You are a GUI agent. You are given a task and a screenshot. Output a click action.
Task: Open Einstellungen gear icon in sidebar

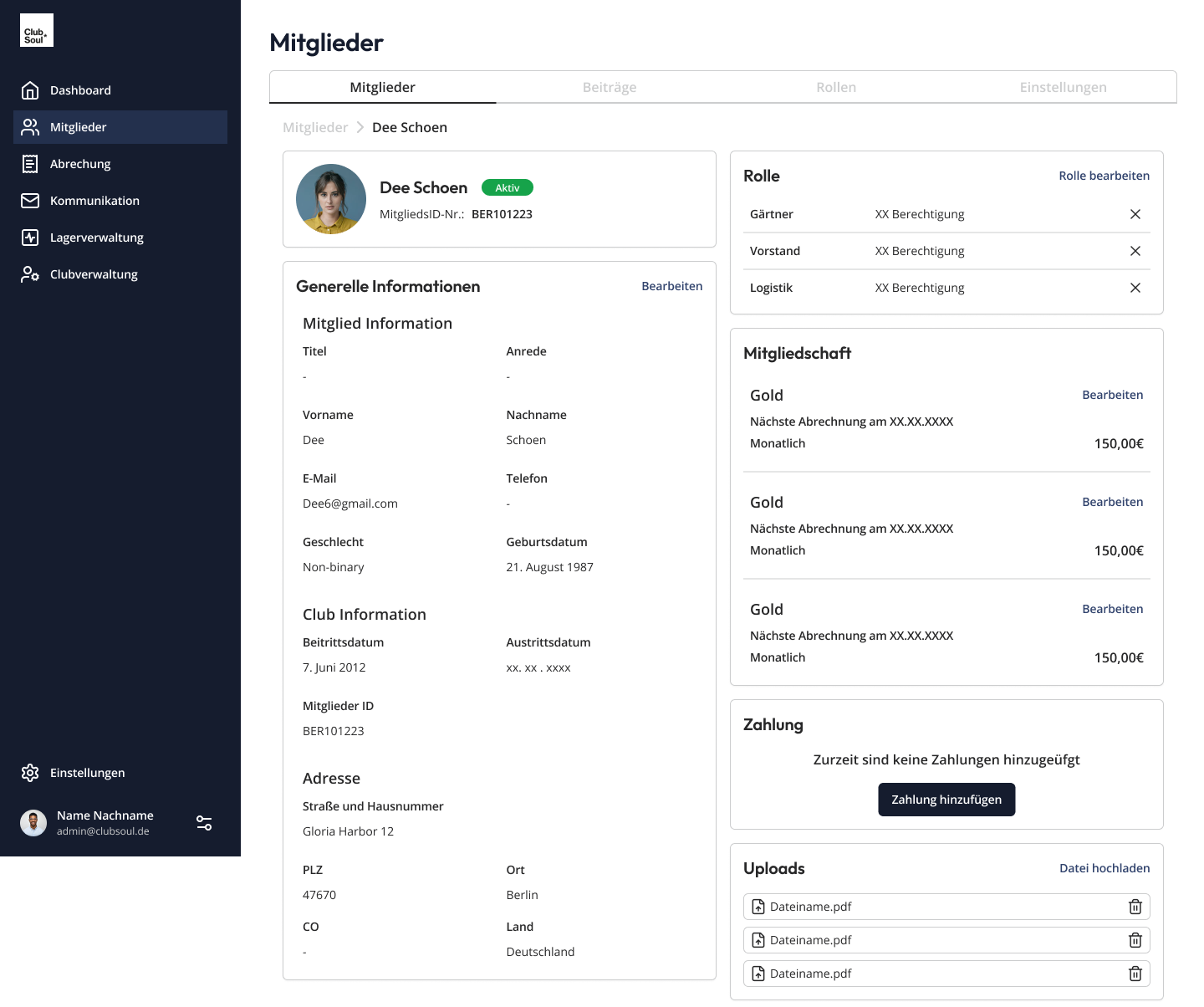(30, 773)
